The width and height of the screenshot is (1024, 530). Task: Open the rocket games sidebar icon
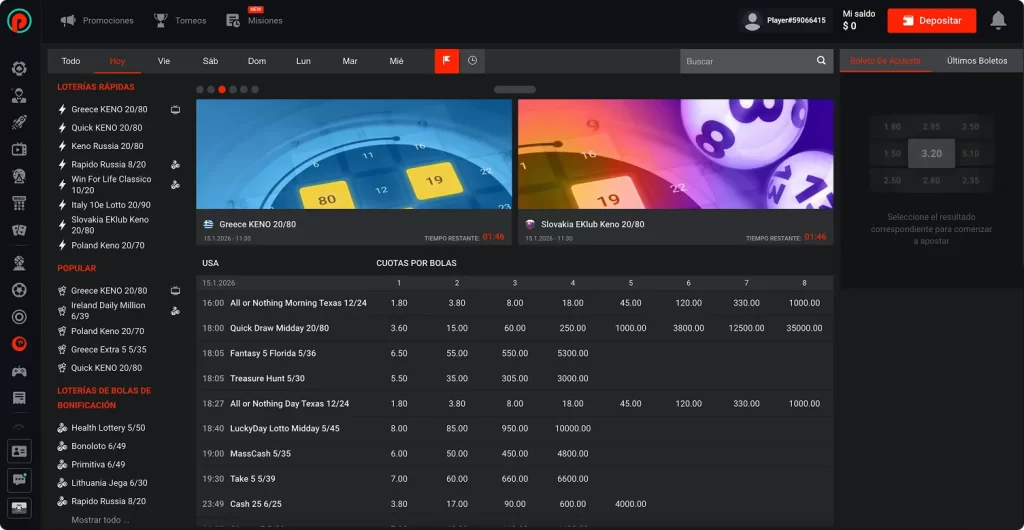point(19,122)
